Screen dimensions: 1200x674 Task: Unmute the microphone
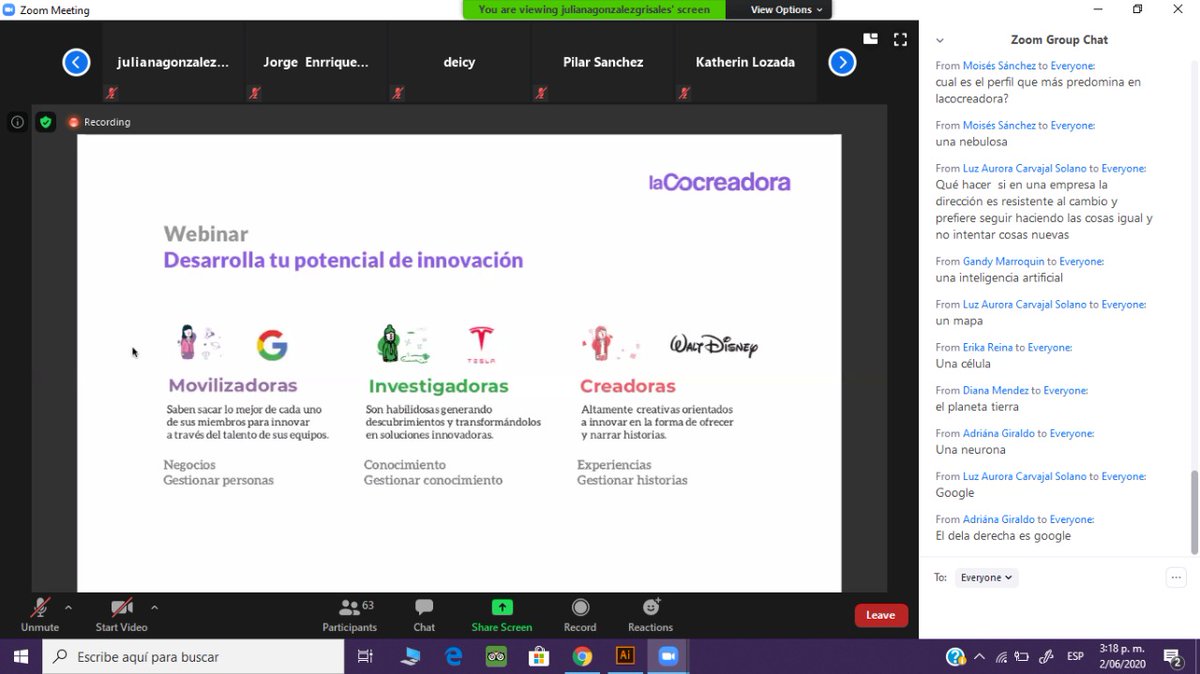[x=40, y=614]
